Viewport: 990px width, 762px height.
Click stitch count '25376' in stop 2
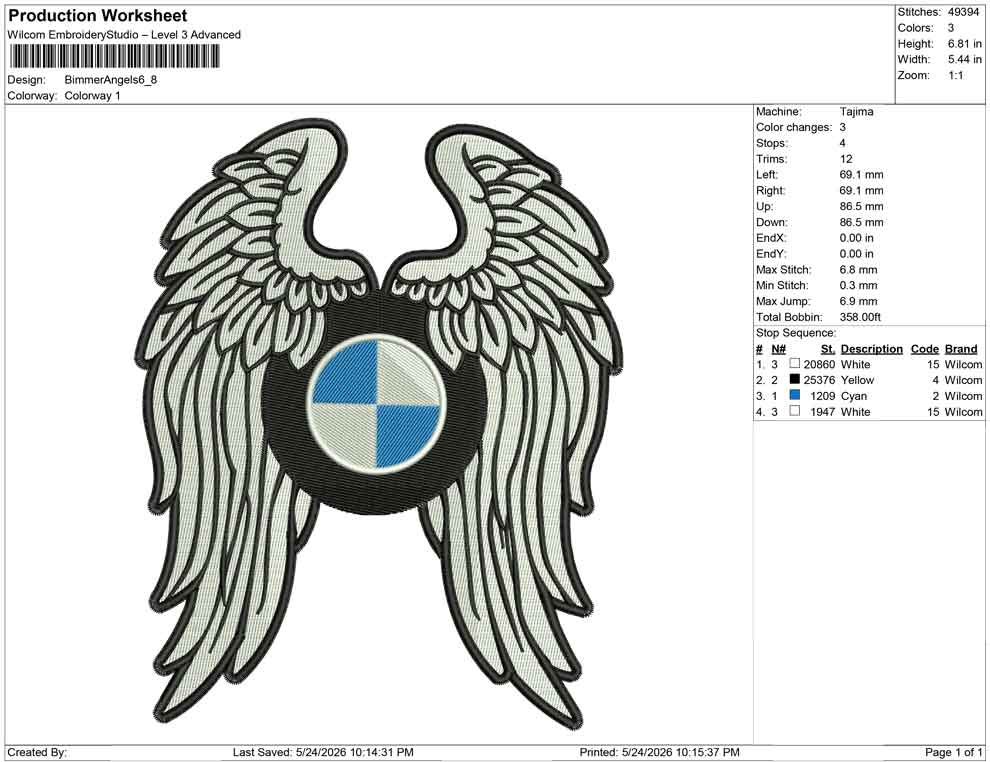click(x=819, y=380)
